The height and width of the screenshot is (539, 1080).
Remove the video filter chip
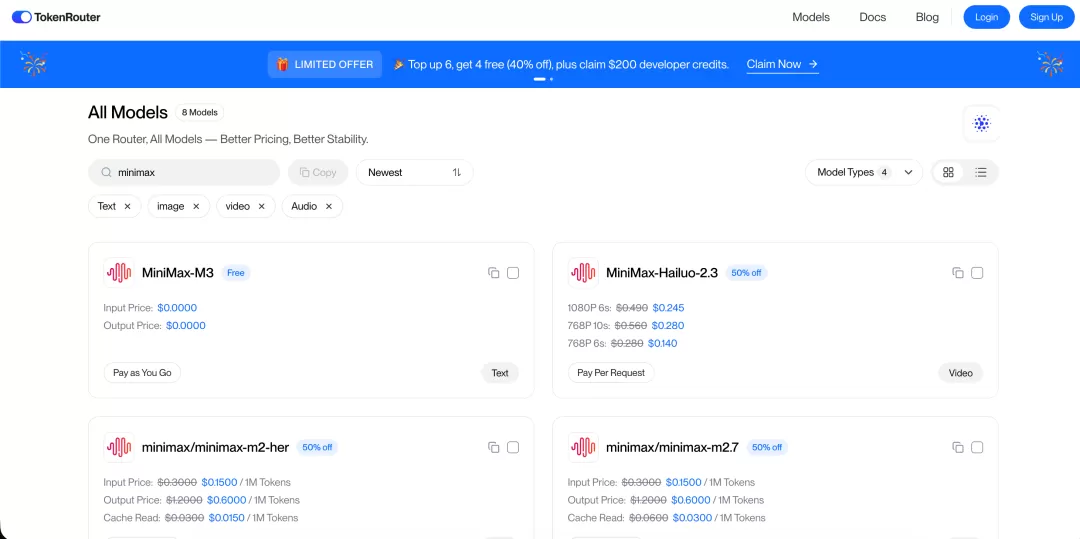pyautogui.click(x=262, y=207)
